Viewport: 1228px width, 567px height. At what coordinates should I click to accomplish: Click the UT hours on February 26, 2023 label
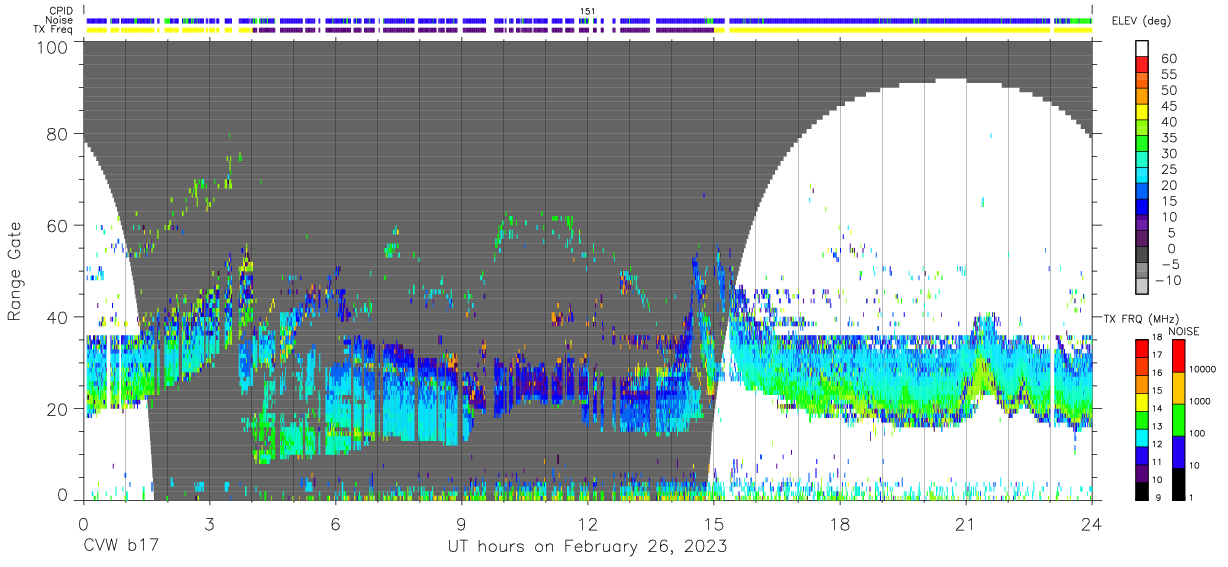[x=587, y=547]
